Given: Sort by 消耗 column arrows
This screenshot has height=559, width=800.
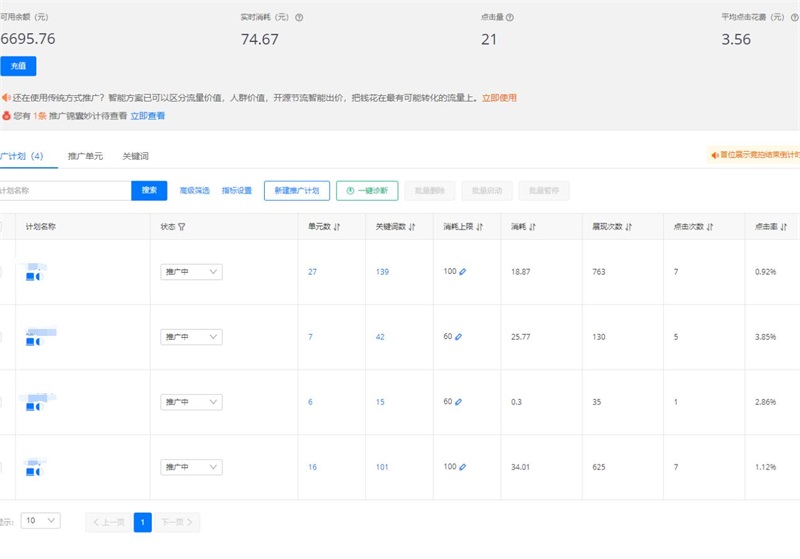Looking at the screenshot, I should click(532, 227).
